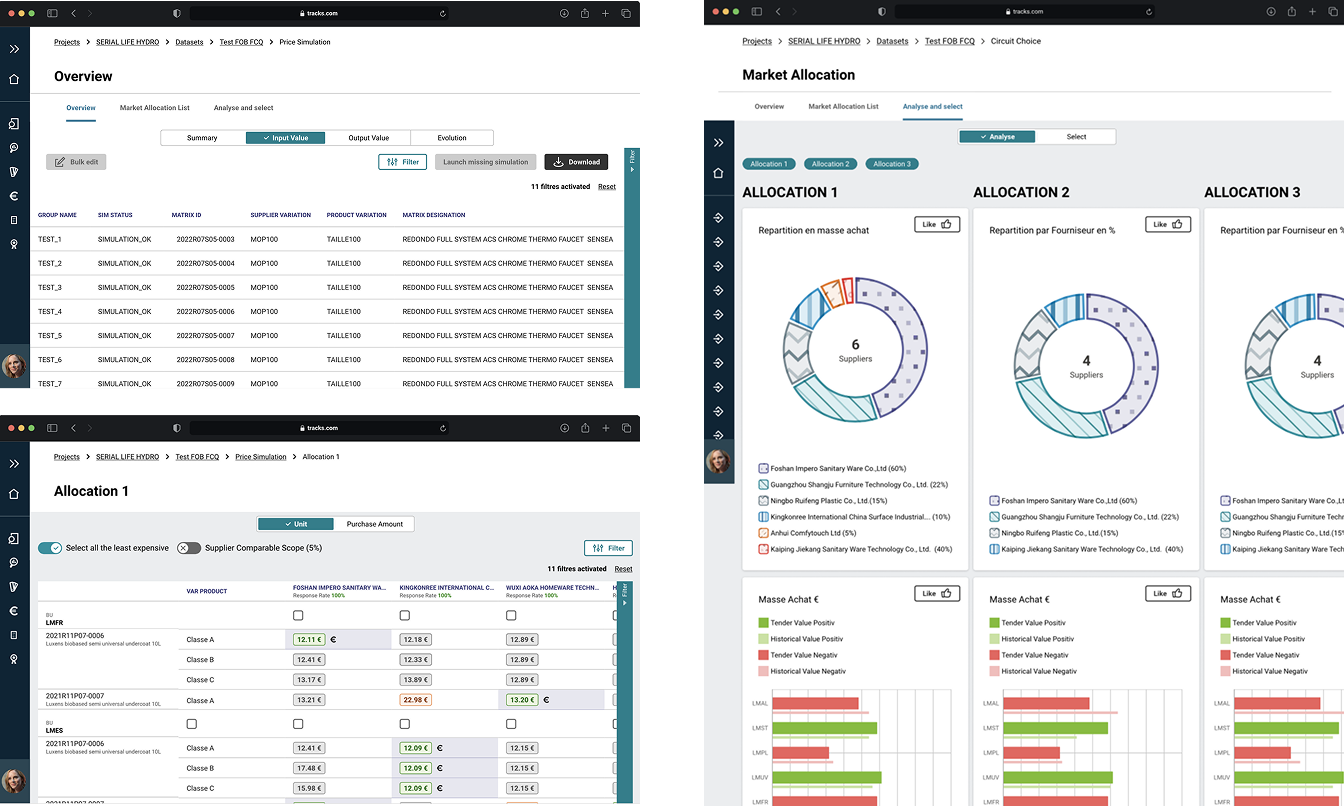Click award ribbon icon in Overview window sidebar
This screenshot has height=807, width=1344.
[x=14, y=244]
